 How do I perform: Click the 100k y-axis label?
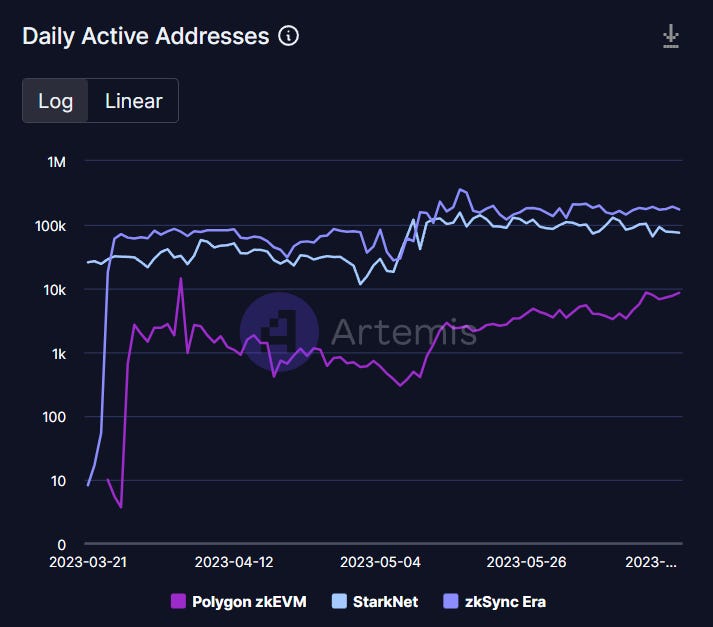(x=50, y=226)
